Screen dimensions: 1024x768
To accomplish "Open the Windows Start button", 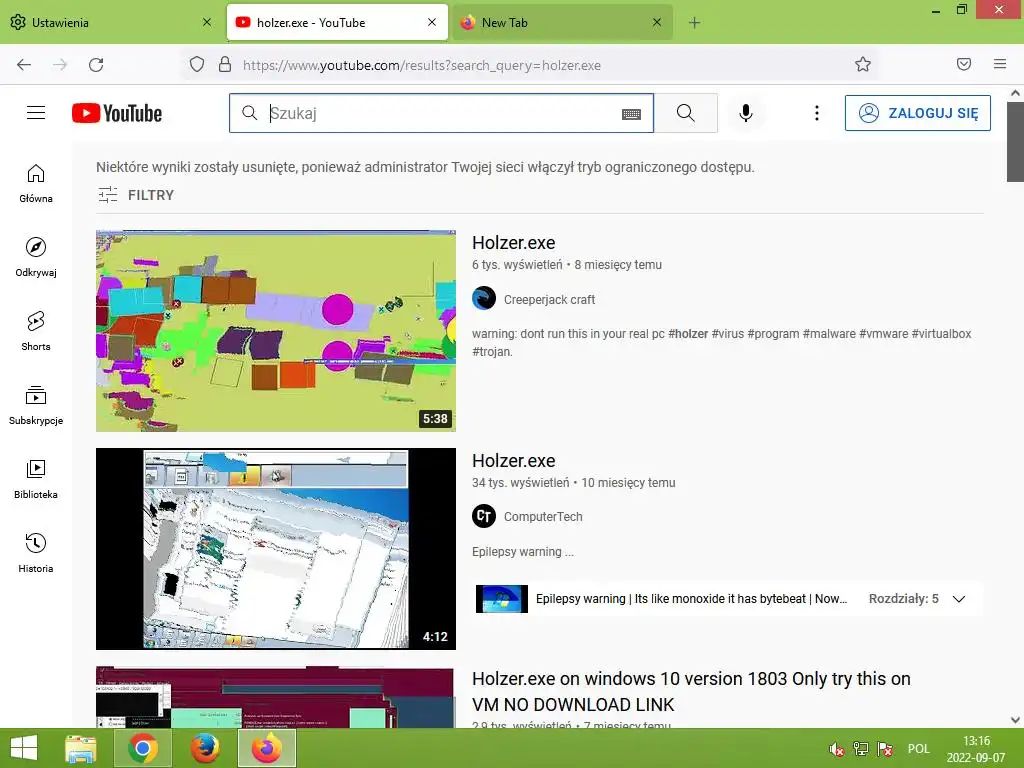I will point(24,748).
